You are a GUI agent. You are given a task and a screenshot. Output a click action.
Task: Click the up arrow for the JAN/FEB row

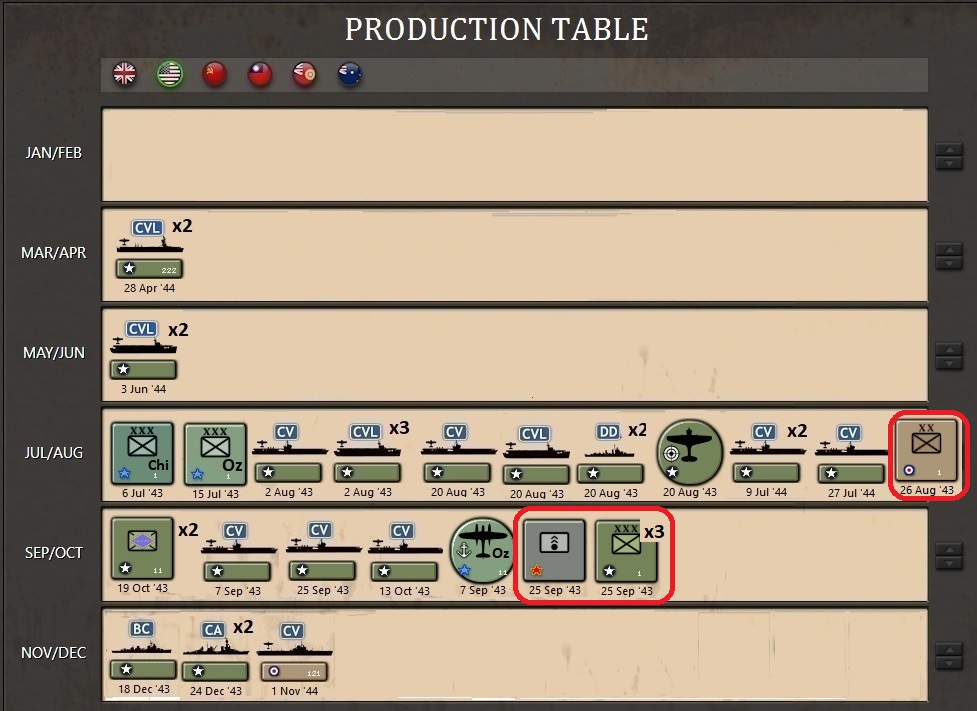click(949, 150)
